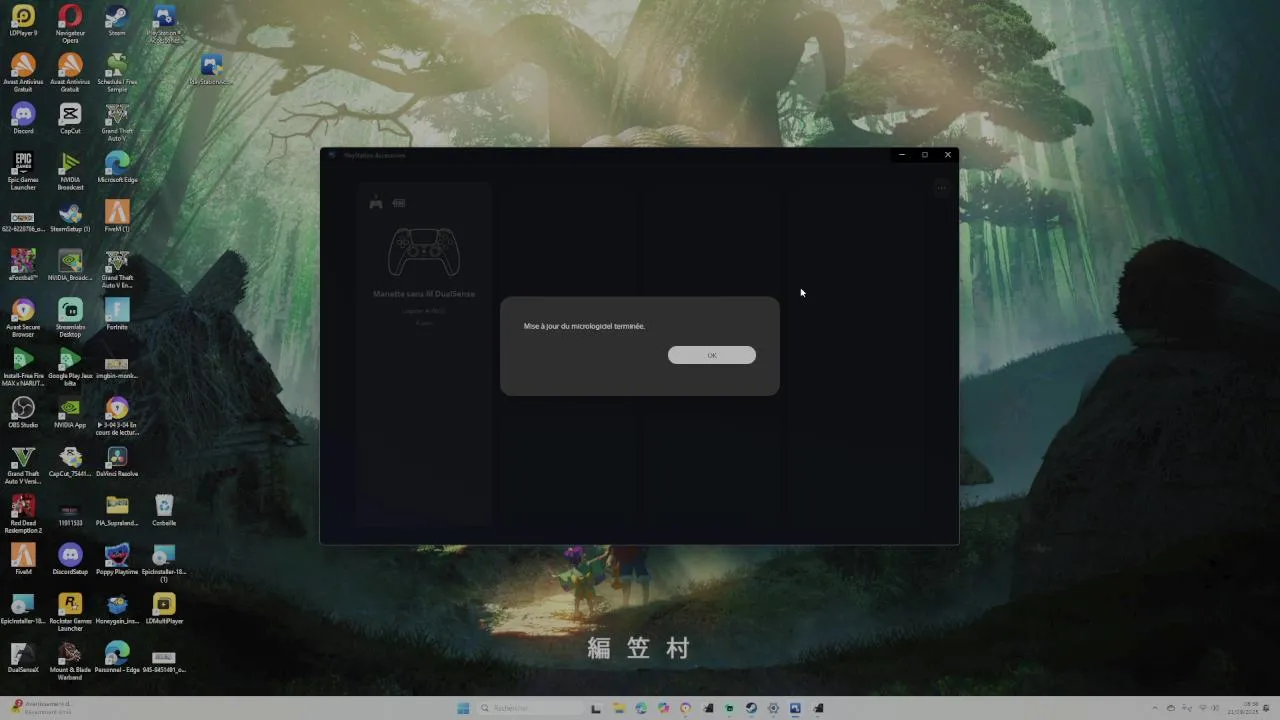
Task: Select Red Dead Redemption 2 icon
Action: (23, 514)
